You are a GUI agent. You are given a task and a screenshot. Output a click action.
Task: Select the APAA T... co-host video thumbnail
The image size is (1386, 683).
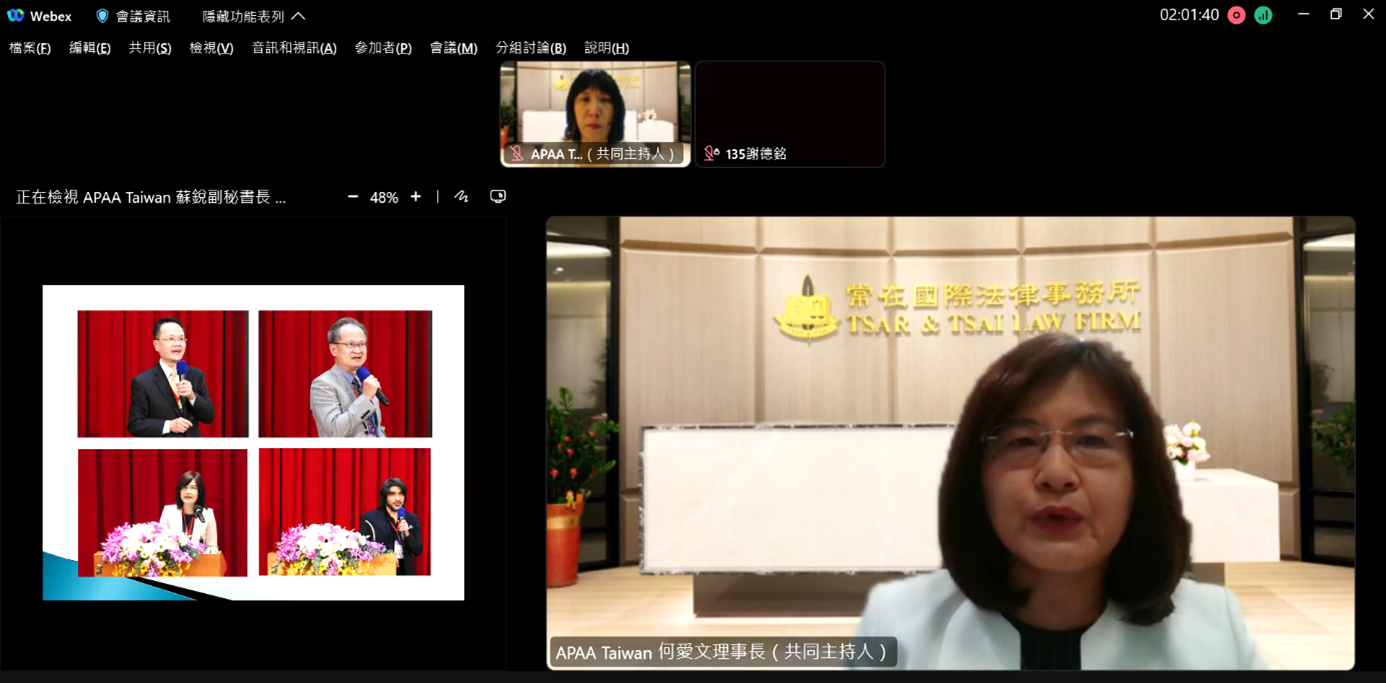click(x=595, y=114)
